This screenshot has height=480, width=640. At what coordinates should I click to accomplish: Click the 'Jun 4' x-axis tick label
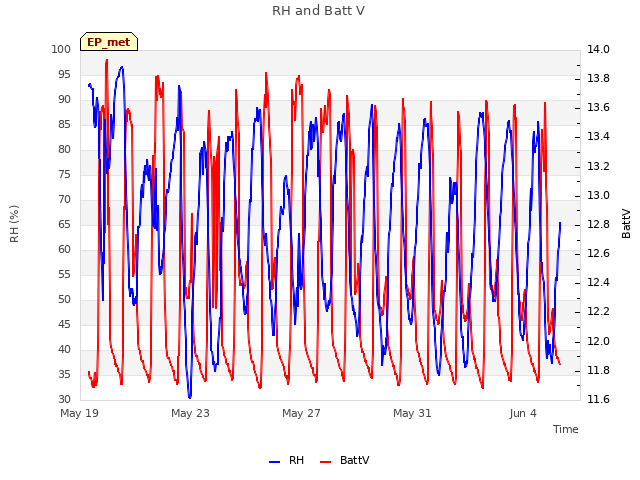pos(523,413)
